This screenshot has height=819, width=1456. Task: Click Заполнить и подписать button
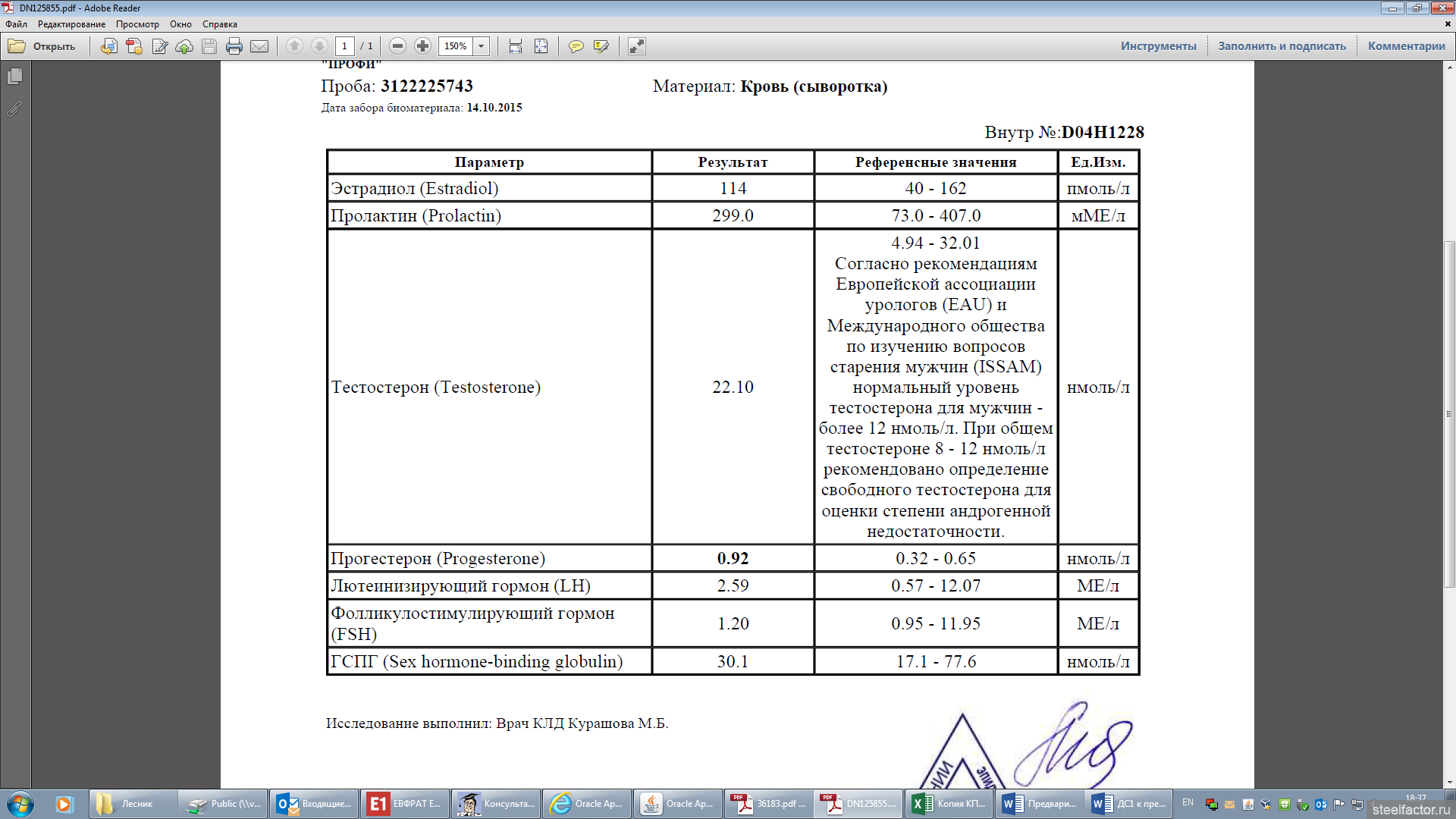(1282, 46)
